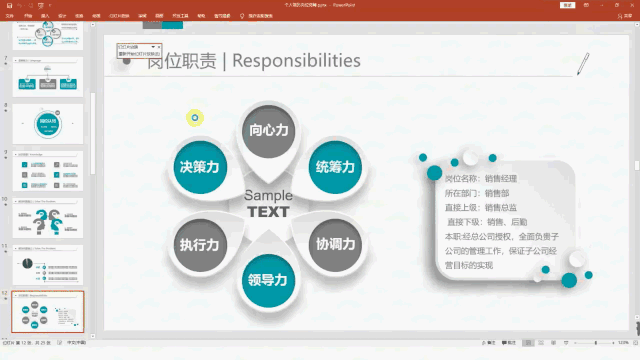Click the zoom out minus button
This screenshot has width=640, height=360.
click(x=576, y=343)
